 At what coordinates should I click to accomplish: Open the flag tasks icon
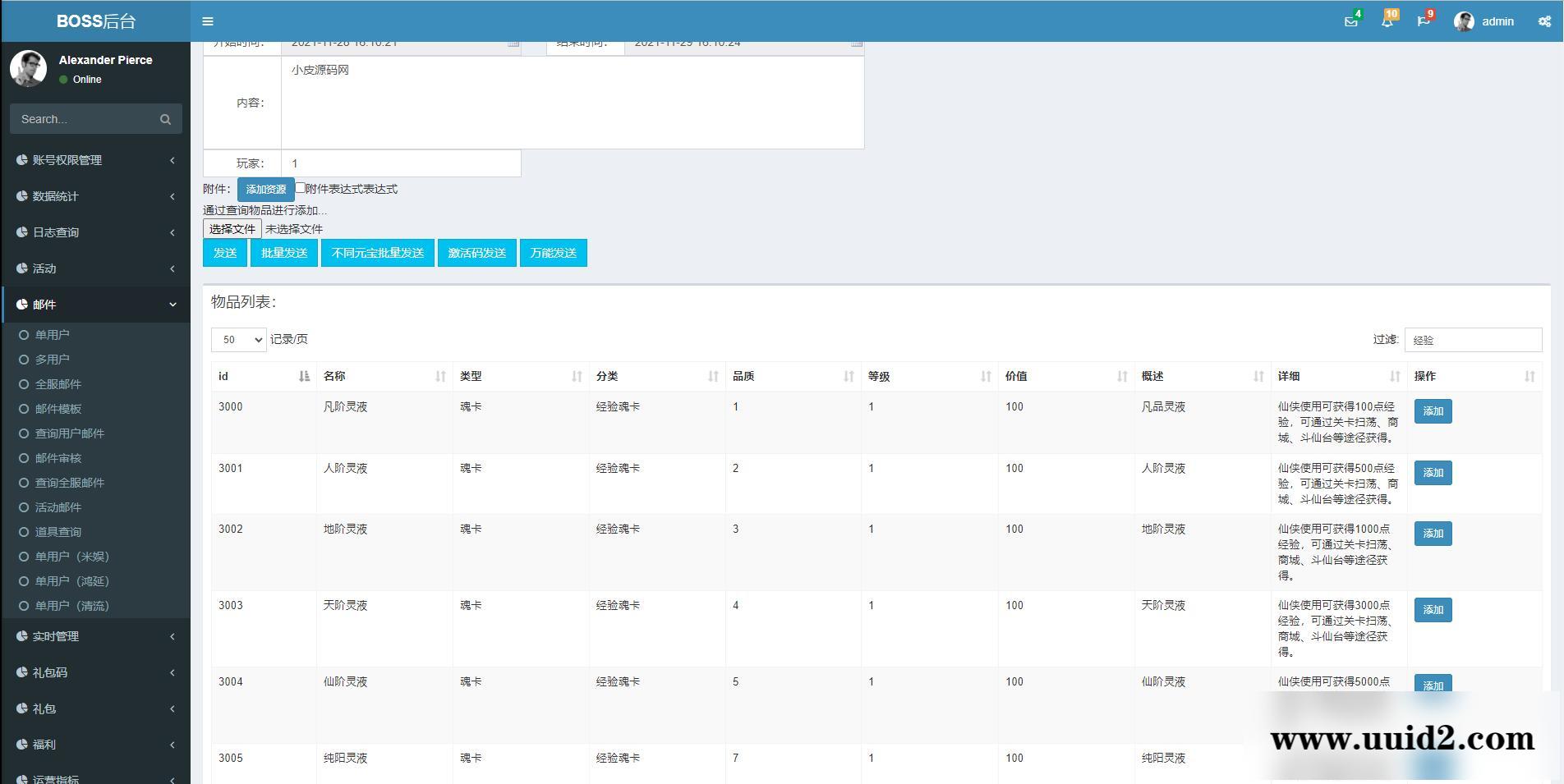tap(1423, 21)
